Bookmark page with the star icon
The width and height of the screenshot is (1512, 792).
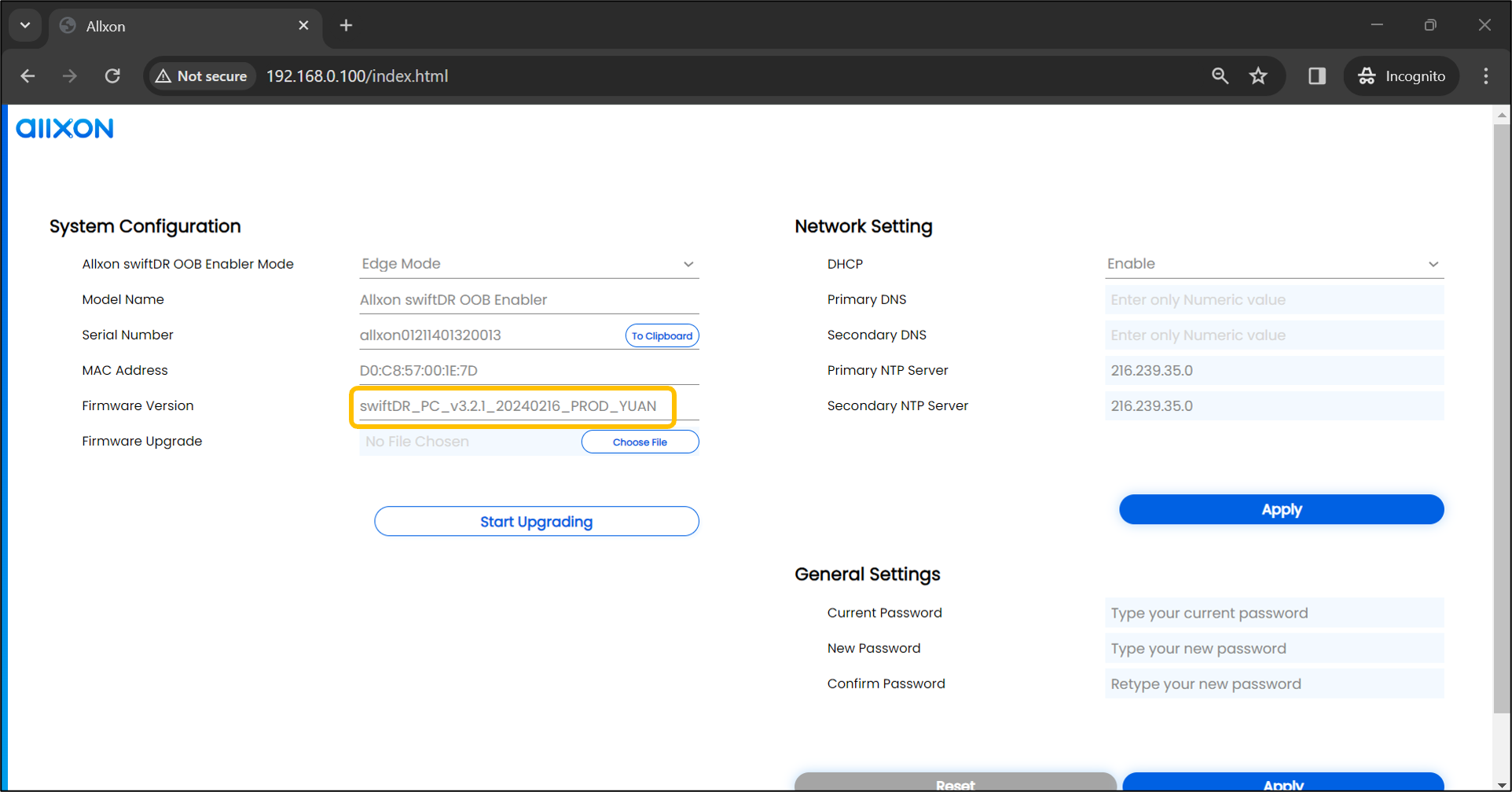click(x=1258, y=76)
